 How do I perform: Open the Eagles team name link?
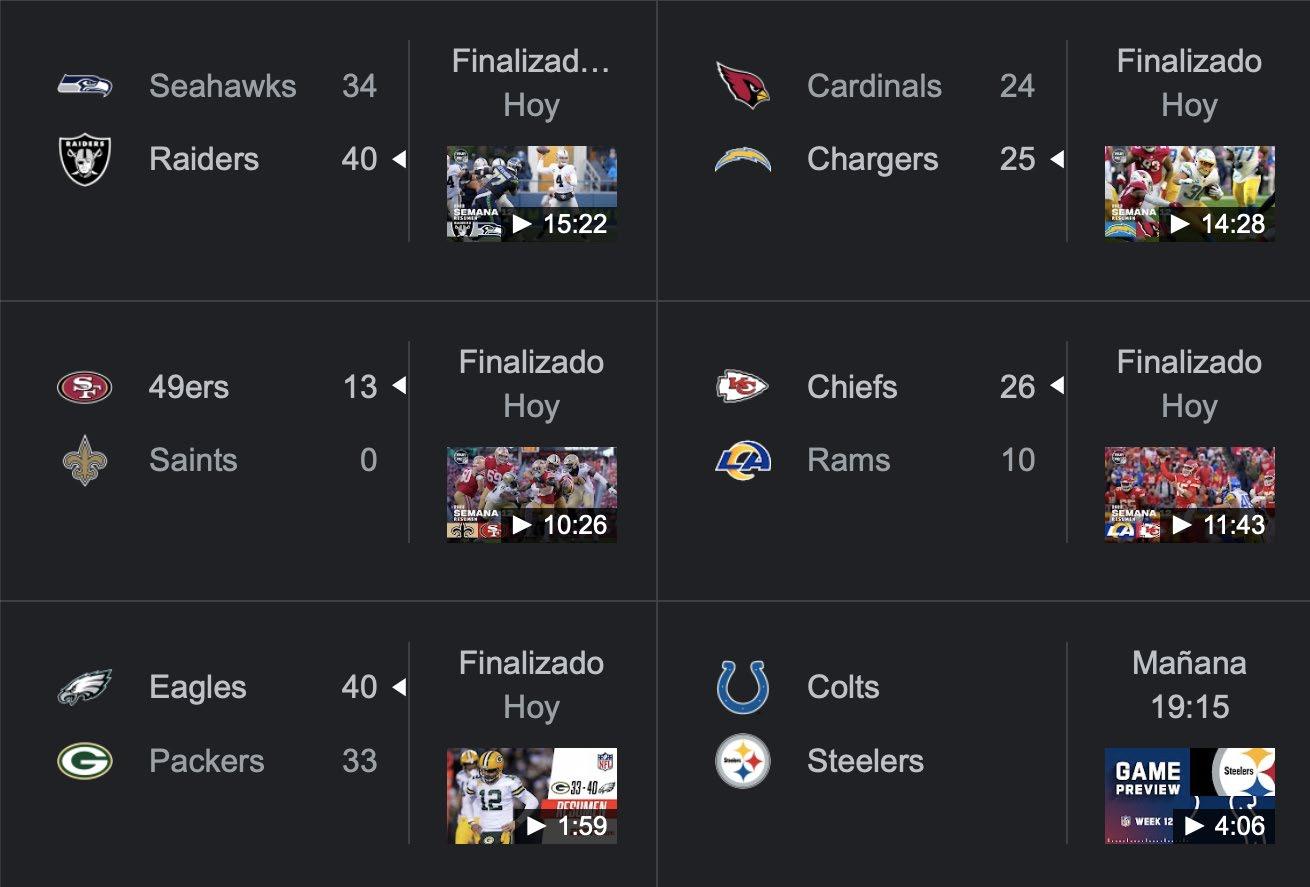198,687
